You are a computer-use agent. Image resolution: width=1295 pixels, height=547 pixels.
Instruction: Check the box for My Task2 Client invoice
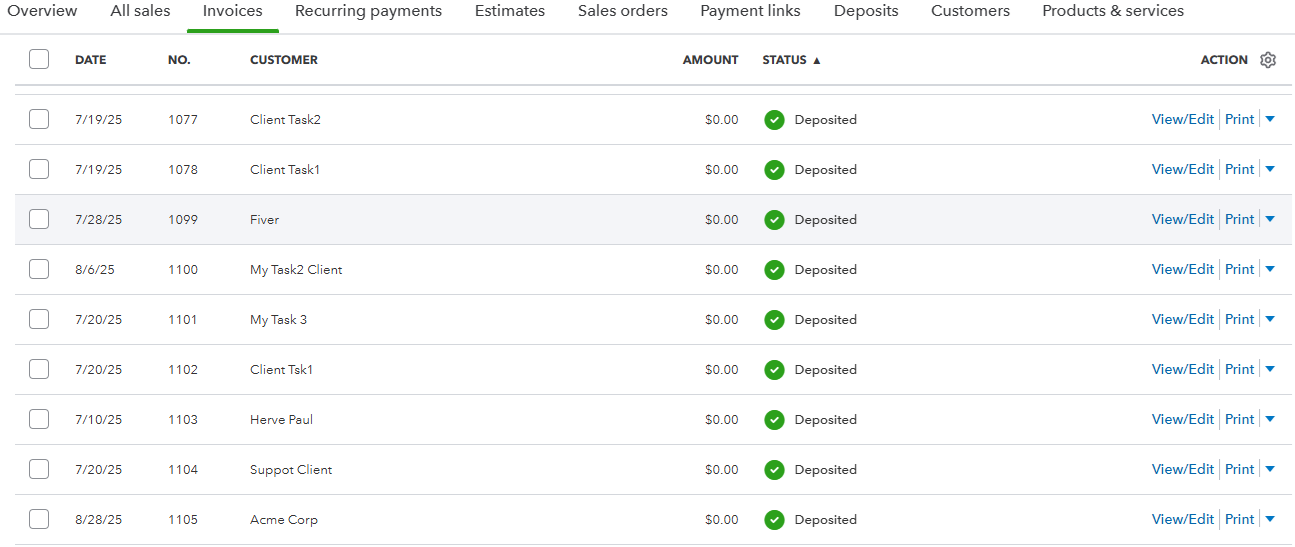point(39,269)
